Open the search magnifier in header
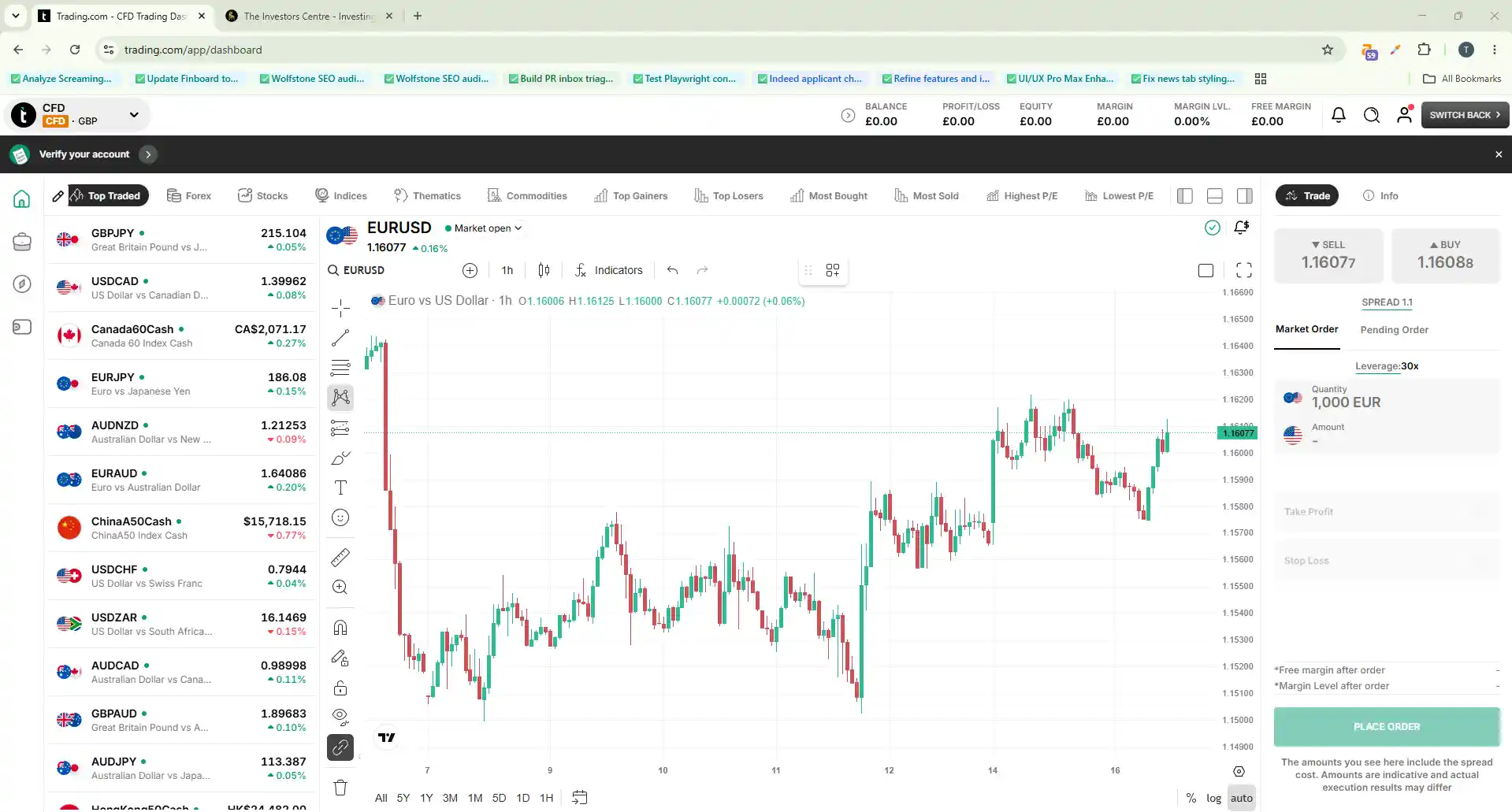This screenshot has width=1512, height=812. point(1372,115)
